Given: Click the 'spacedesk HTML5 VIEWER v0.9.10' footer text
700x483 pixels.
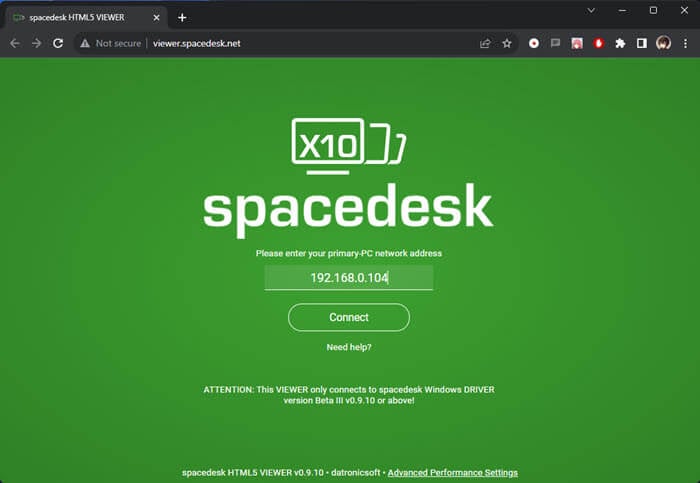Looking at the screenshot, I should [x=253, y=473].
